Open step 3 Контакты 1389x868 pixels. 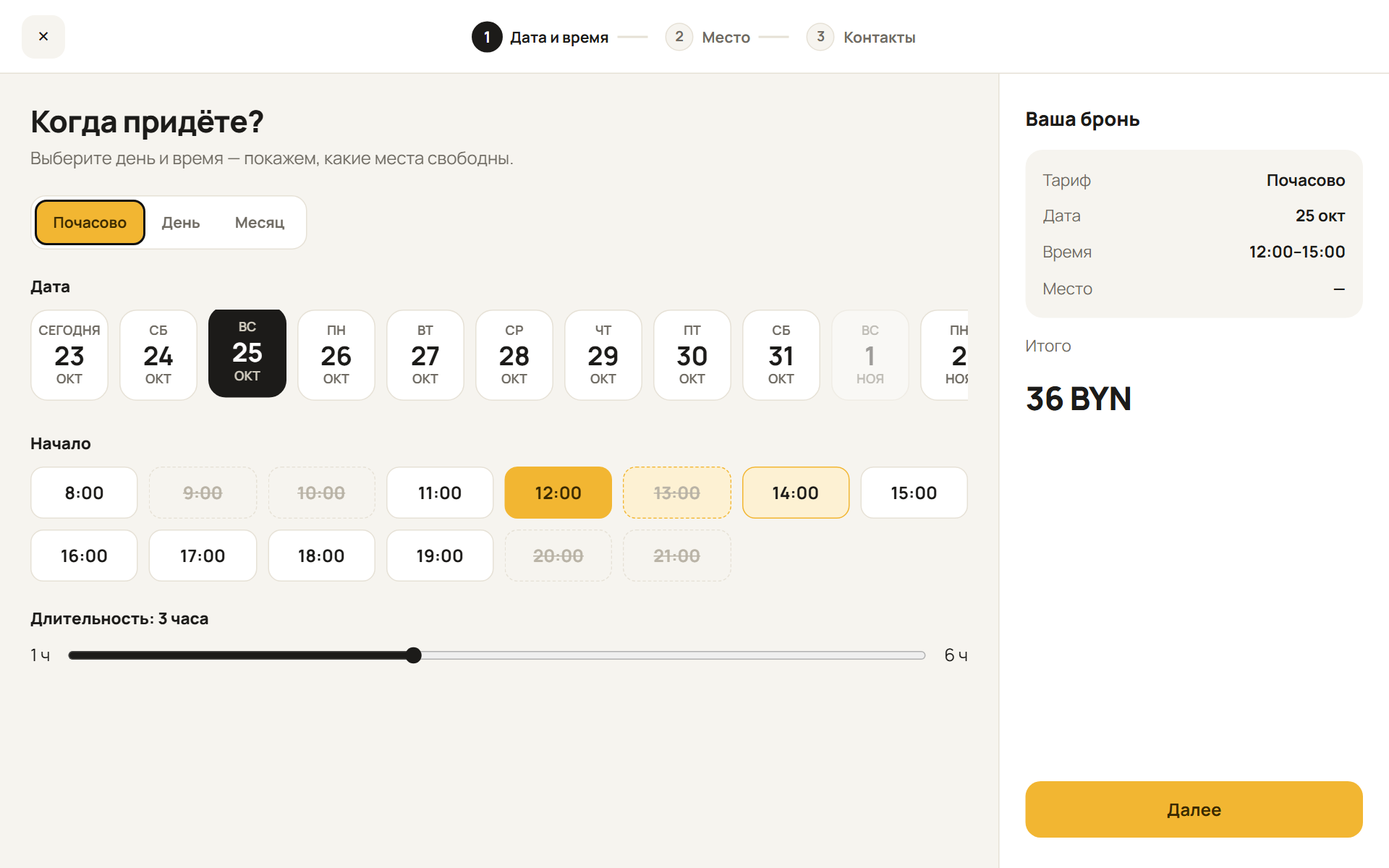(861, 37)
